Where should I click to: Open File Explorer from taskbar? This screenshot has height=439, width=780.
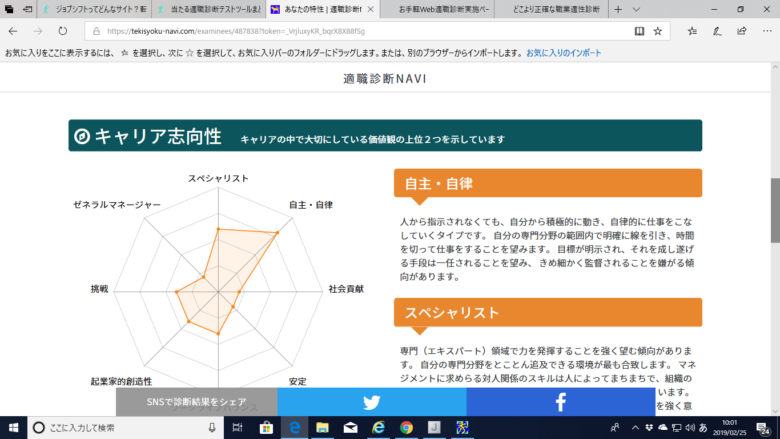322,428
